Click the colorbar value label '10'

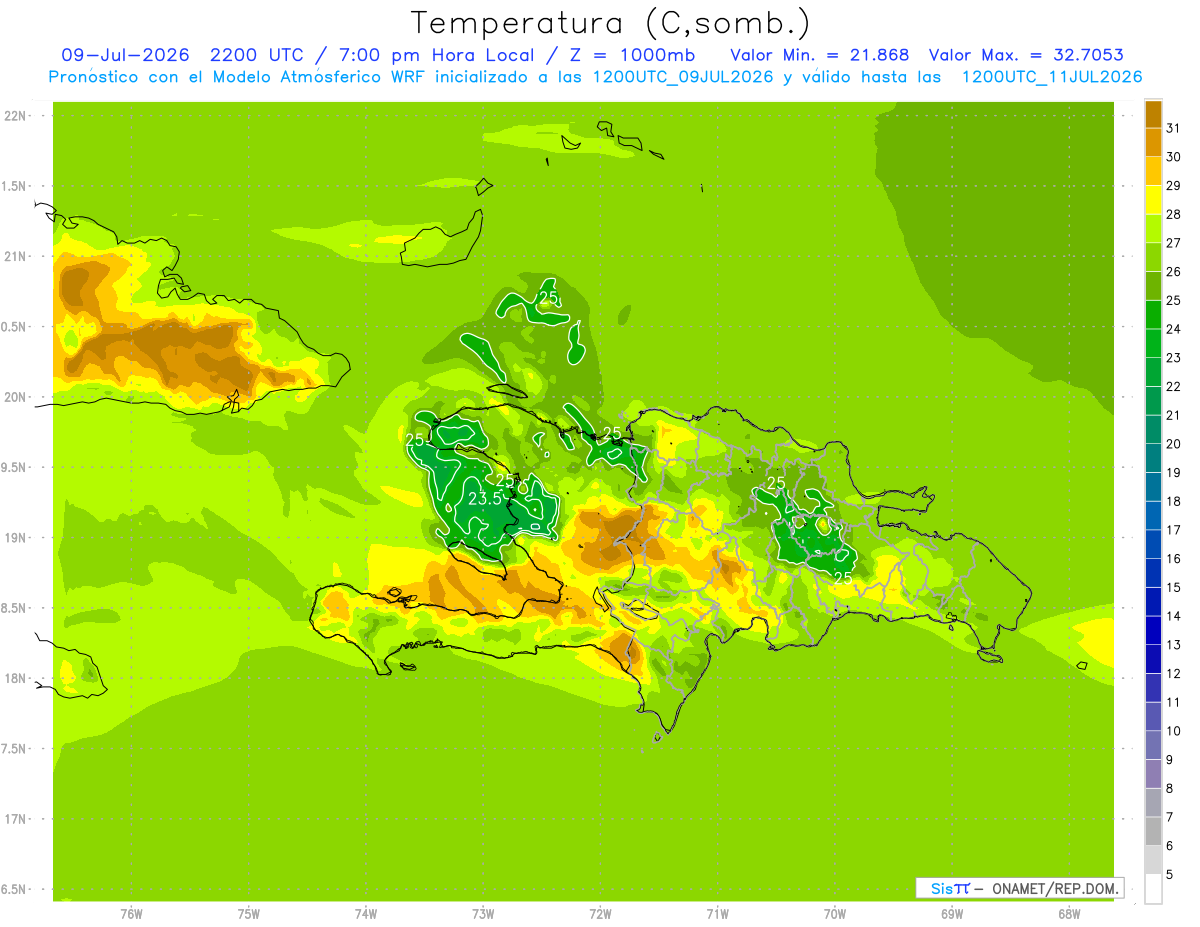tap(1174, 731)
